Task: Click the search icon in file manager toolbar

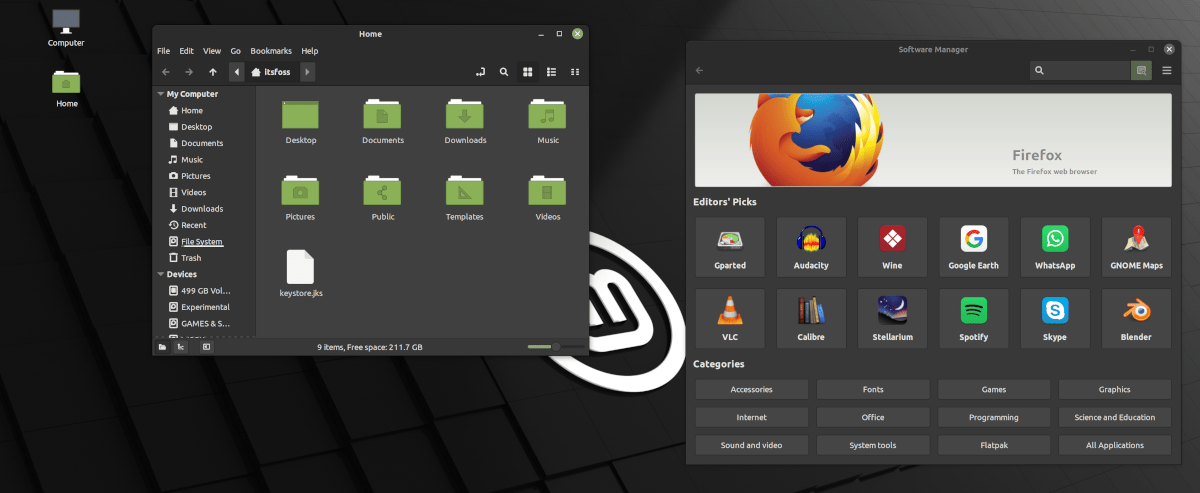Action: (x=503, y=72)
